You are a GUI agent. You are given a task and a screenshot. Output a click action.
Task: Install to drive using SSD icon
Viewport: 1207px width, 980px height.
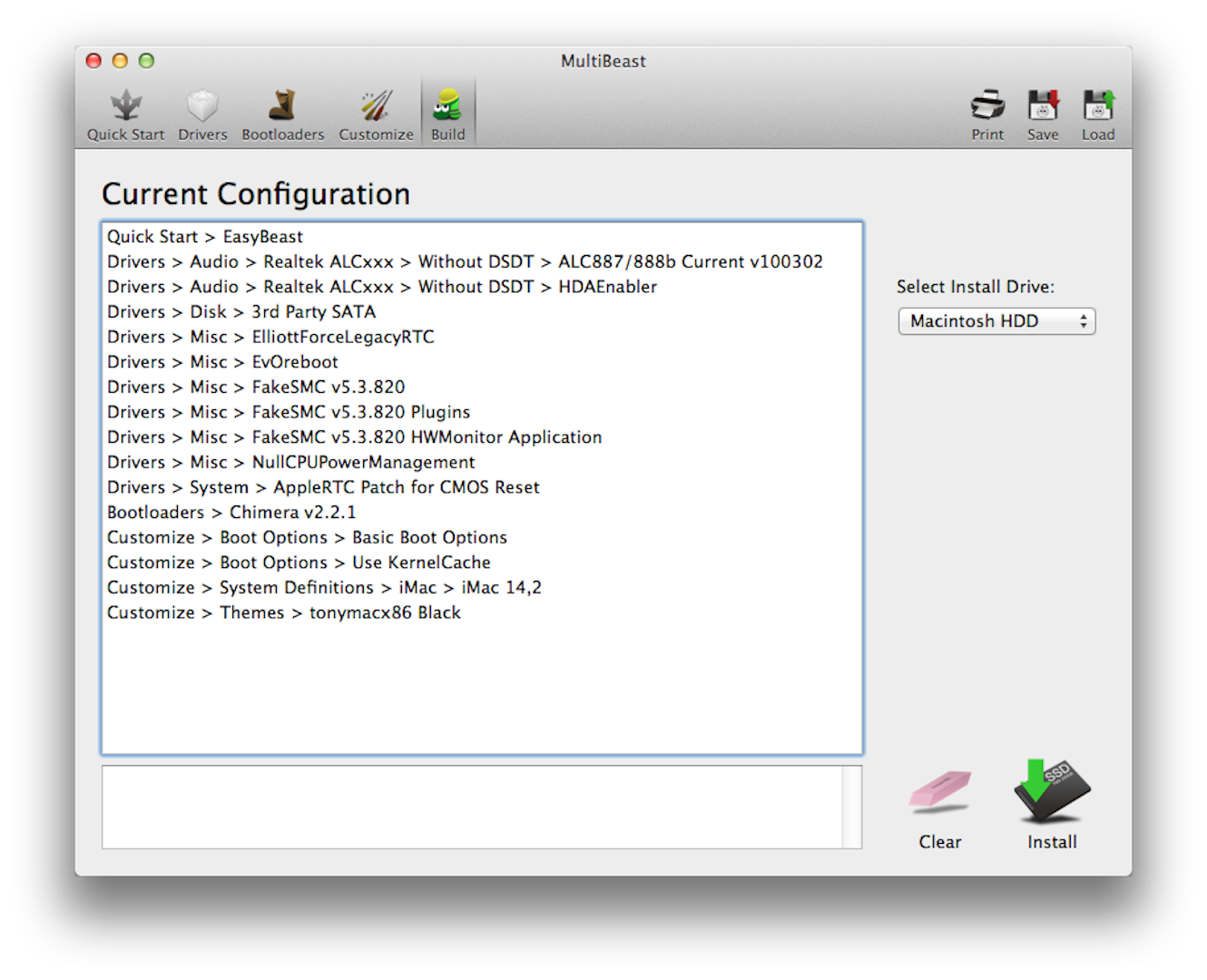click(x=1052, y=806)
